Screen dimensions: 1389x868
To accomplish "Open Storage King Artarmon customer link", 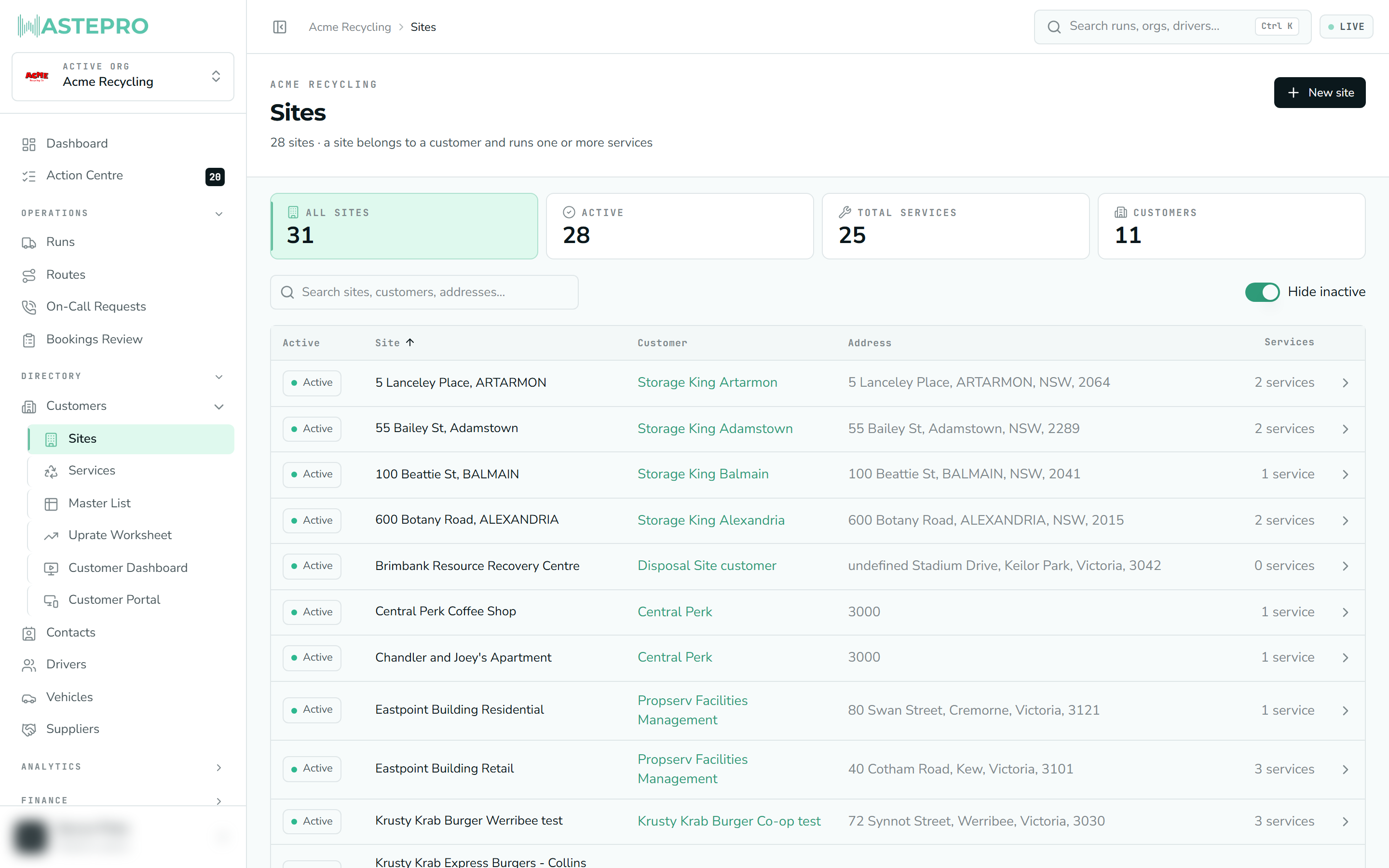I will pos(707,382).
